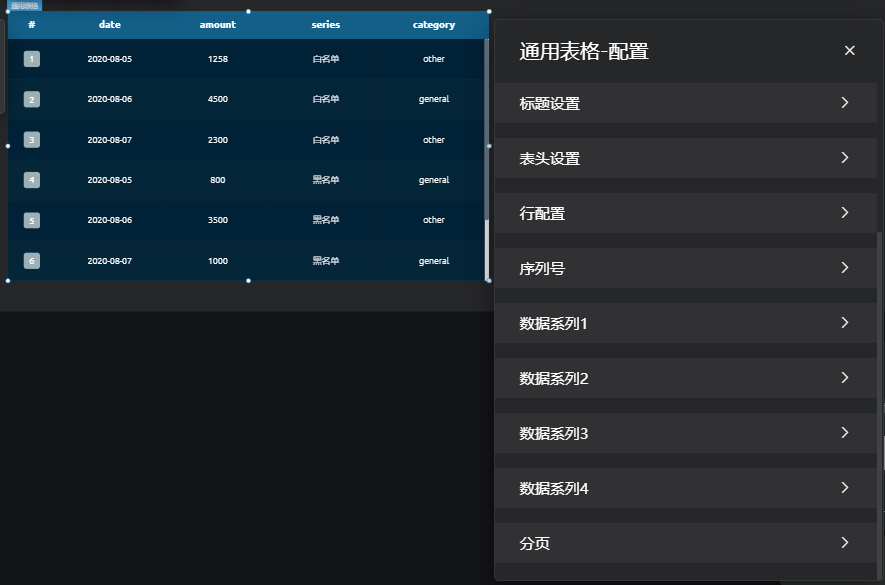The image size is (885, 585).
Task: Open the 行配置 settings row
Action: [x=685, y=213]
